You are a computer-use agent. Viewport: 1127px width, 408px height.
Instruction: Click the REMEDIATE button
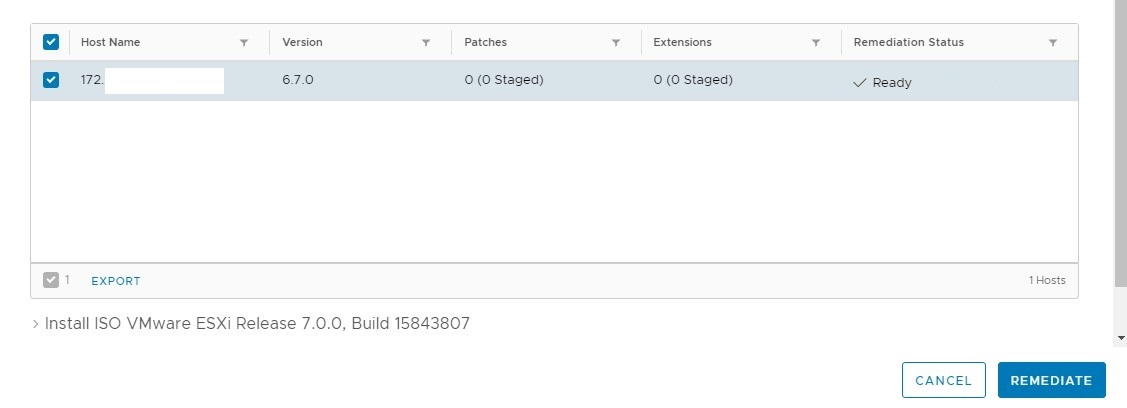(x=1052, y=380)
